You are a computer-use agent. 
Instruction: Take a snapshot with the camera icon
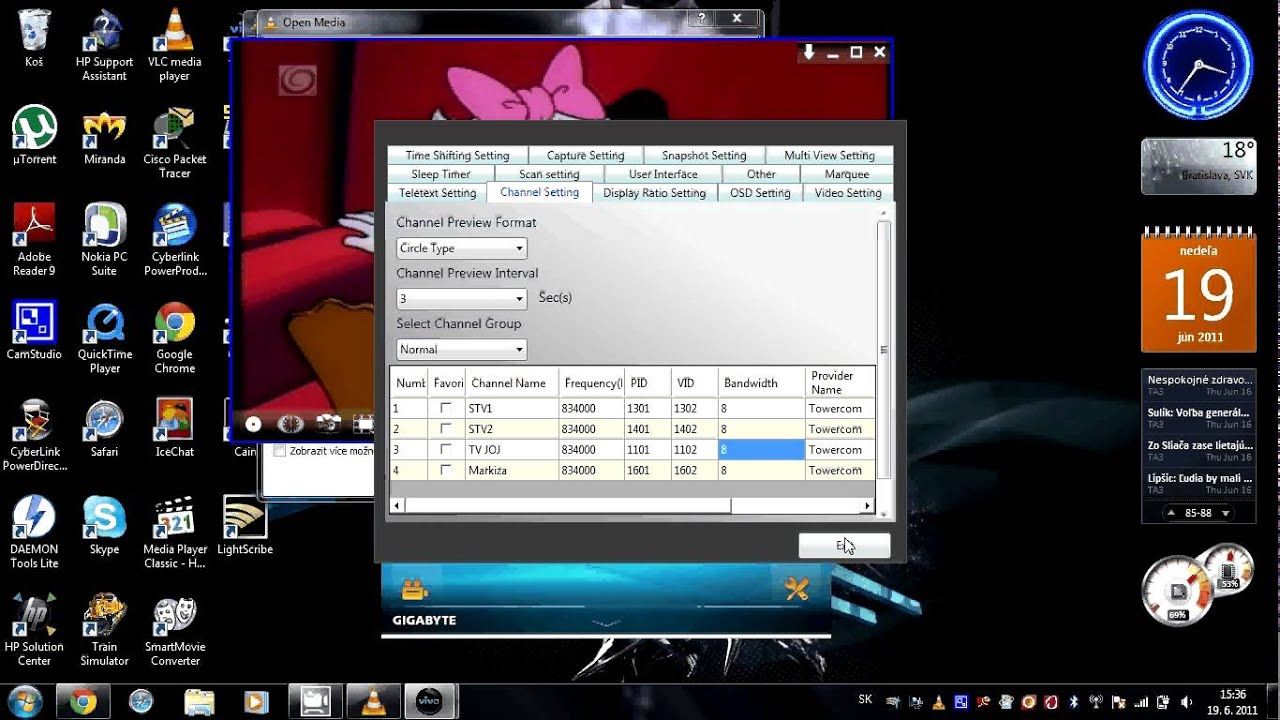(x=327, y=424)
